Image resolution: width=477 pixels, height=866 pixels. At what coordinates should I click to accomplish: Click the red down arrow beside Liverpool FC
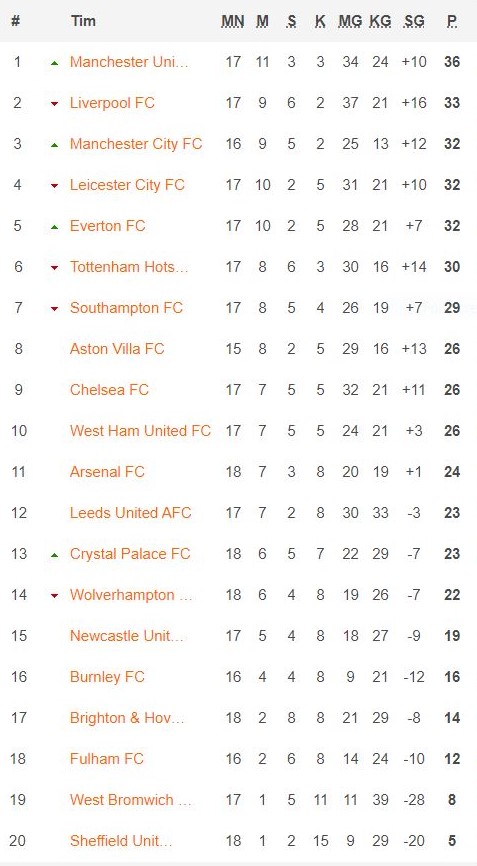click(x=54, y=104)
